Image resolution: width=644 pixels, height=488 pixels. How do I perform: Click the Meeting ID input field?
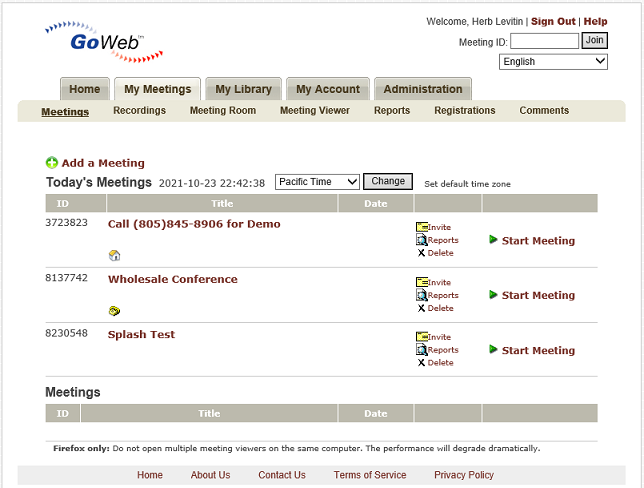click(544, 41)
